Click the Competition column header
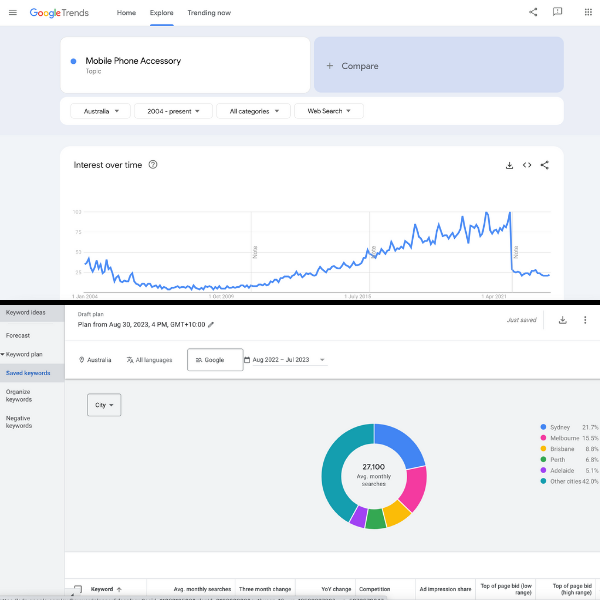Screen dimensions: 600x600 point(374,589)
